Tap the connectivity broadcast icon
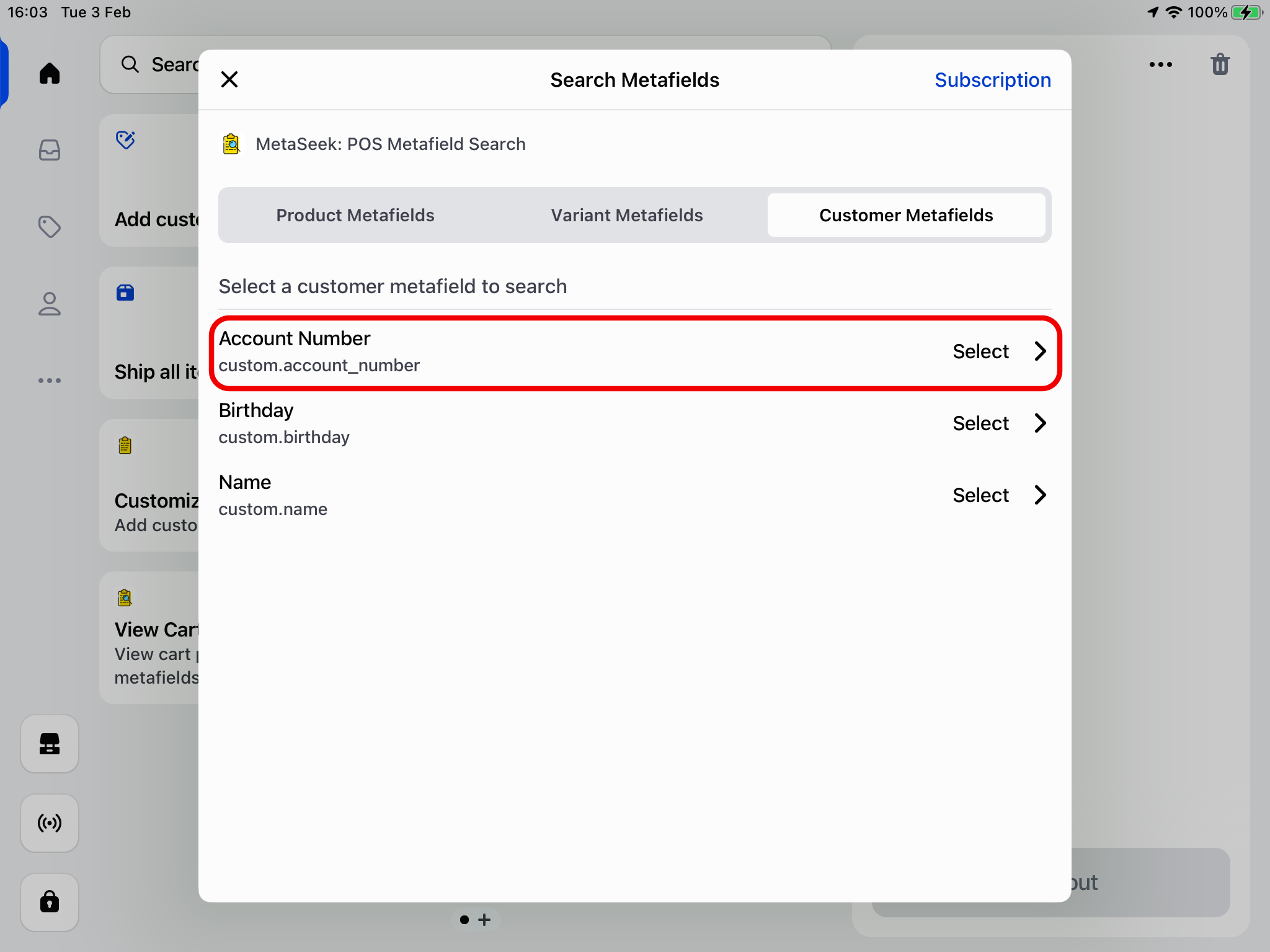 [x=50, y=823]
